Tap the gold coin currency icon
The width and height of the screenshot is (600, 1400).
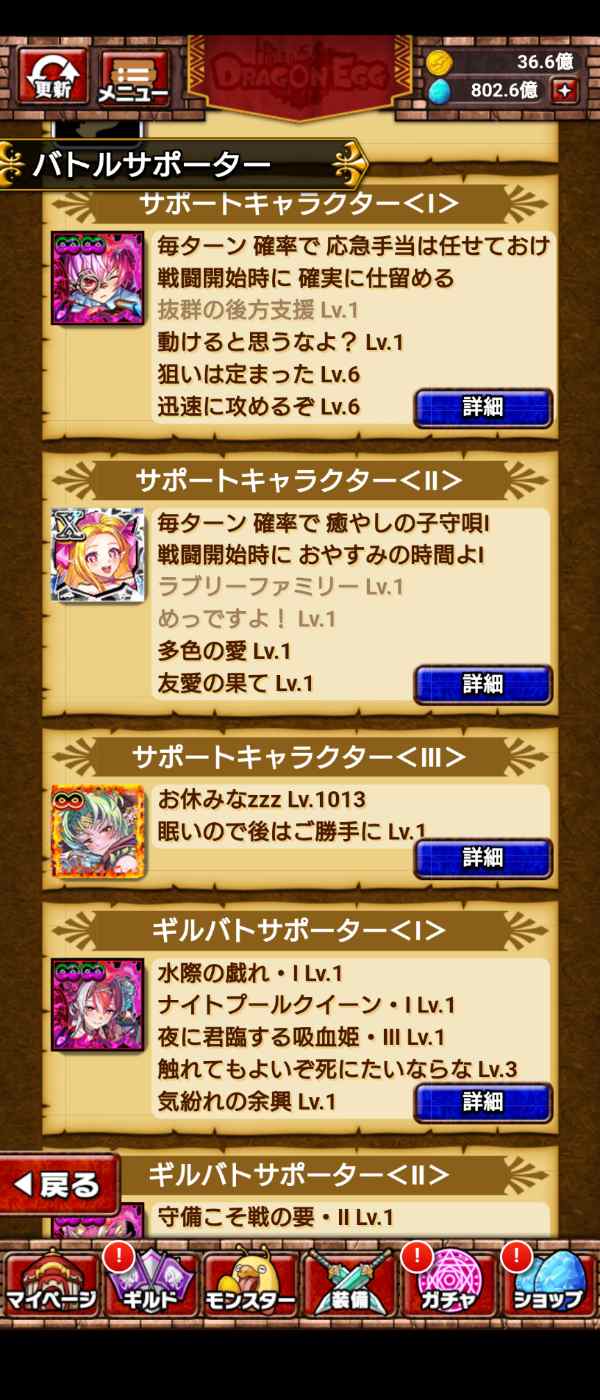pos(439,62)
